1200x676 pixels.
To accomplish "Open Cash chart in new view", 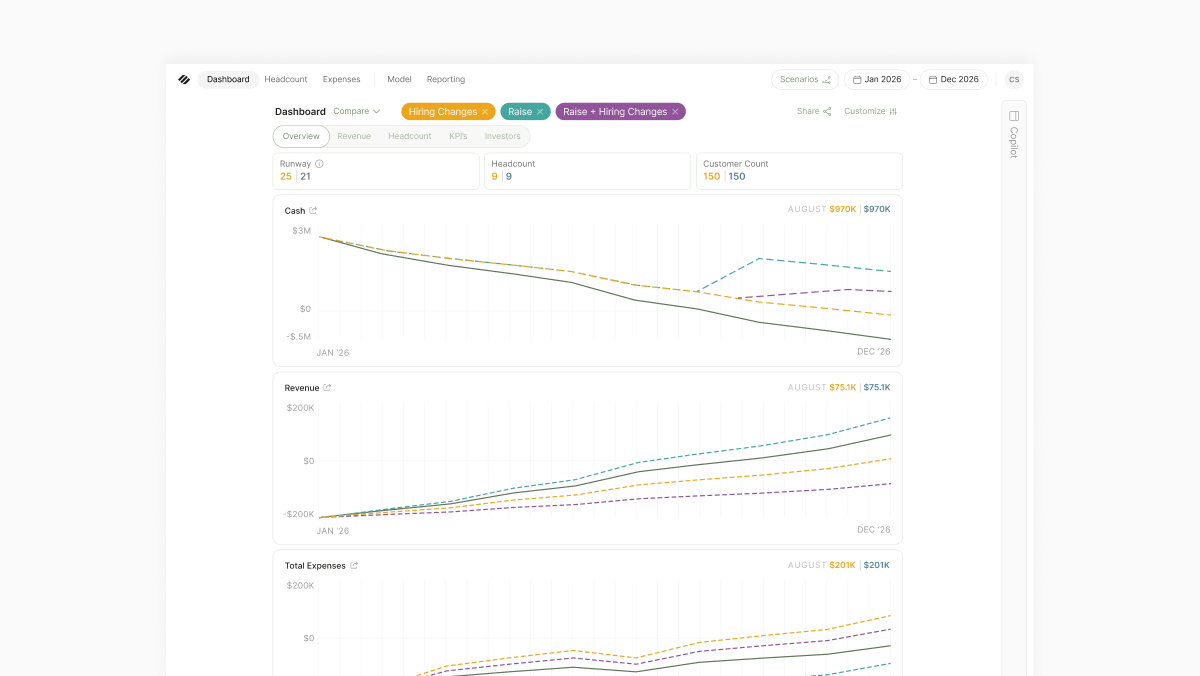I will [x=314, y=211].
